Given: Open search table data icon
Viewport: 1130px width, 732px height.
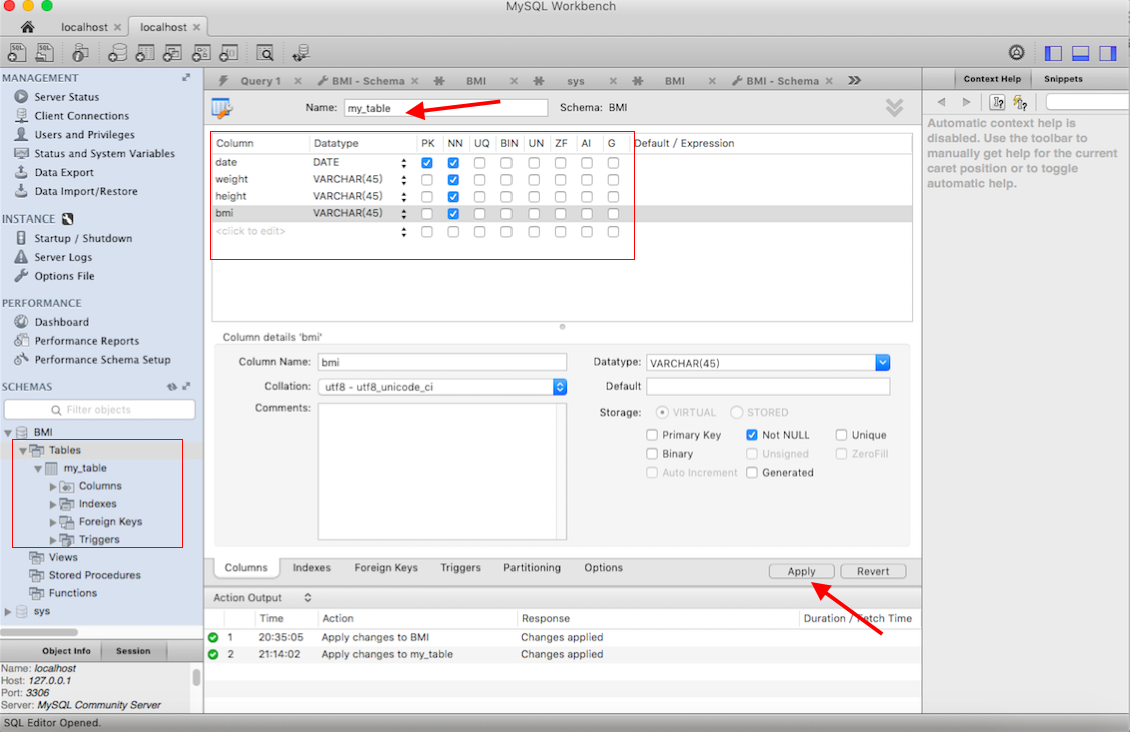Looking at the screenshot, I should [265, 53].
